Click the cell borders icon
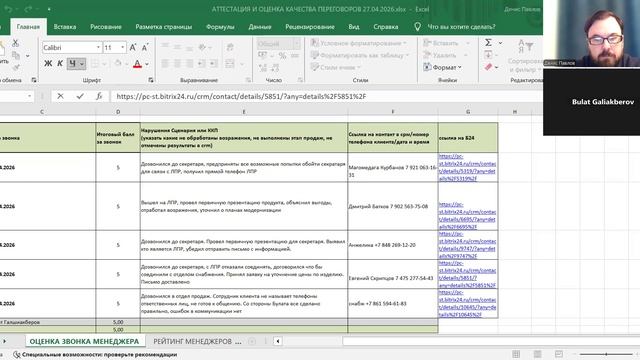This screenshot has height=360, width=640. [x=95, y=64]
